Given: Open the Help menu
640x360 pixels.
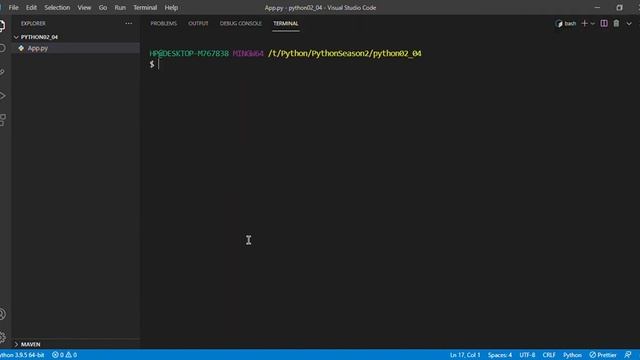Looking at the screenshot, I should 171,8.
